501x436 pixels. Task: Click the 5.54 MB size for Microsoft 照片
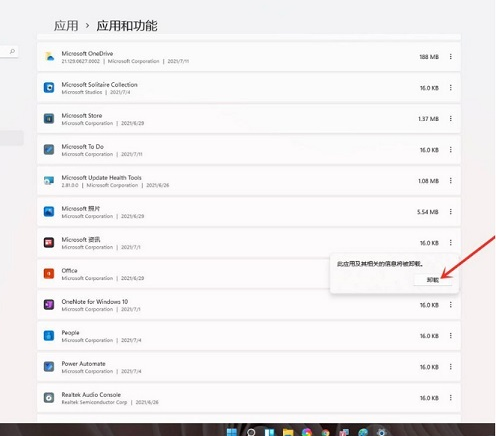coord(428,212)
